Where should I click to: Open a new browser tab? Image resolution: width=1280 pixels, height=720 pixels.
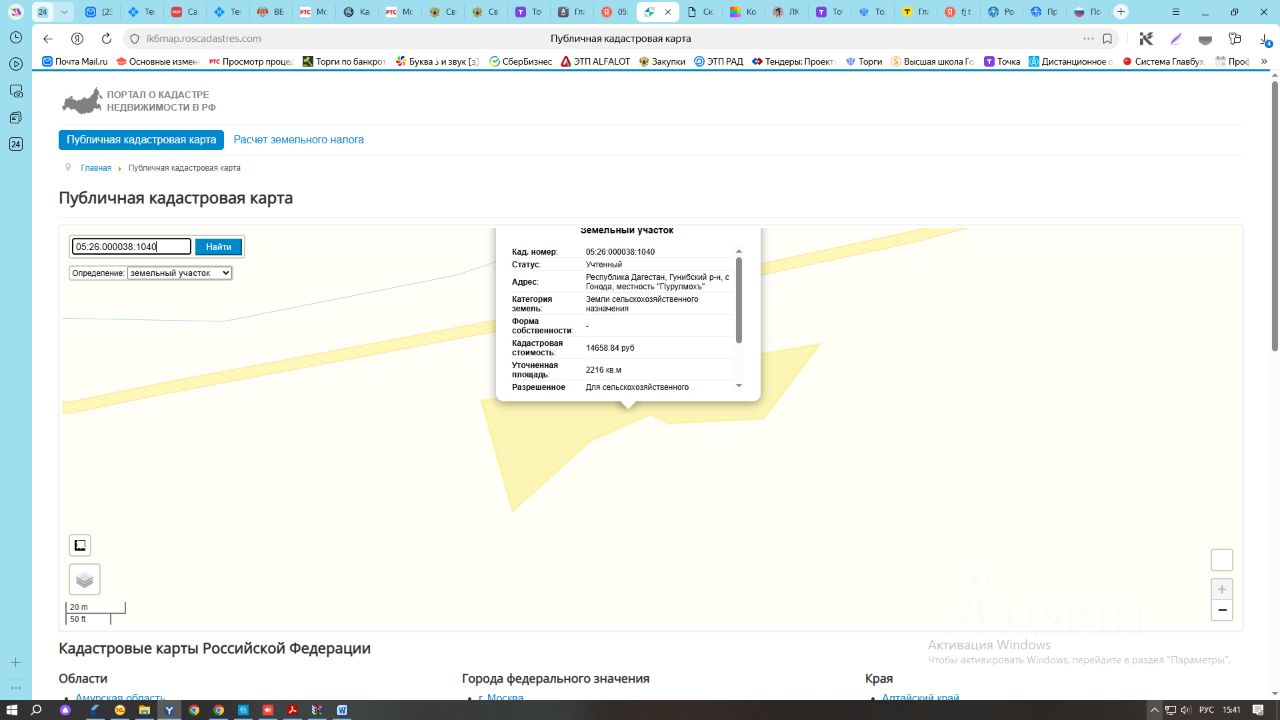(1121, 12)
